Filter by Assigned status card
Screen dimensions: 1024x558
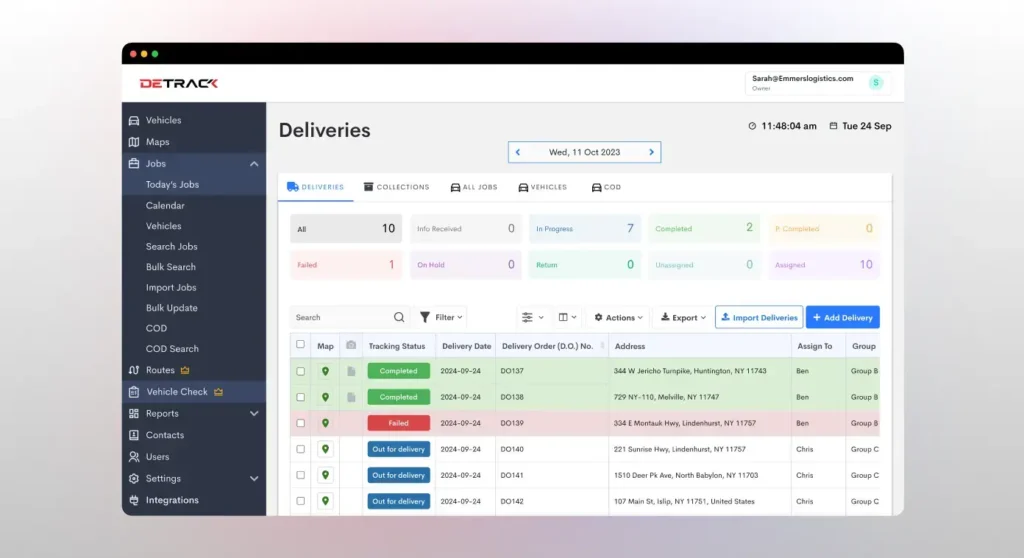(x=824, y=265)
